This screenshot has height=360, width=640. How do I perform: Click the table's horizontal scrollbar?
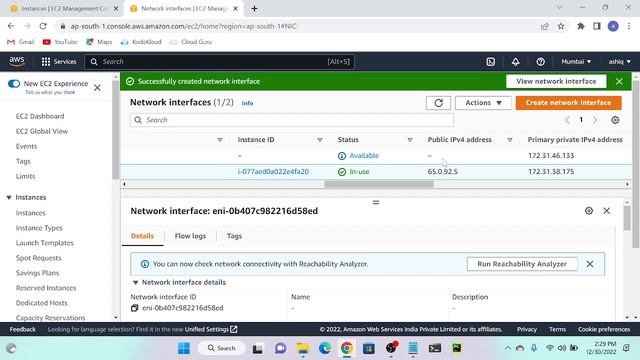pos(378,184)
